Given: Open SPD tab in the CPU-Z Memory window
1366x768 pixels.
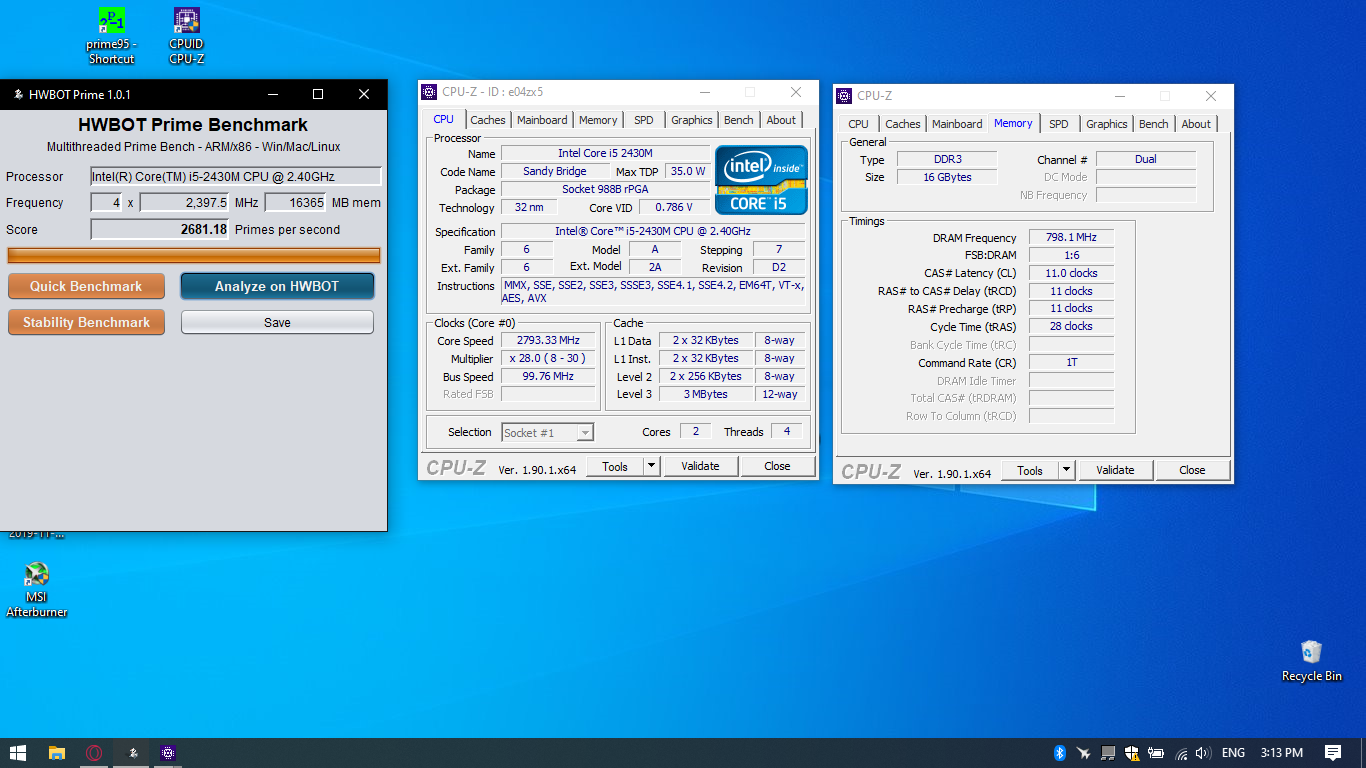Looking at the screenshot, I should [x=1059, y=124].
